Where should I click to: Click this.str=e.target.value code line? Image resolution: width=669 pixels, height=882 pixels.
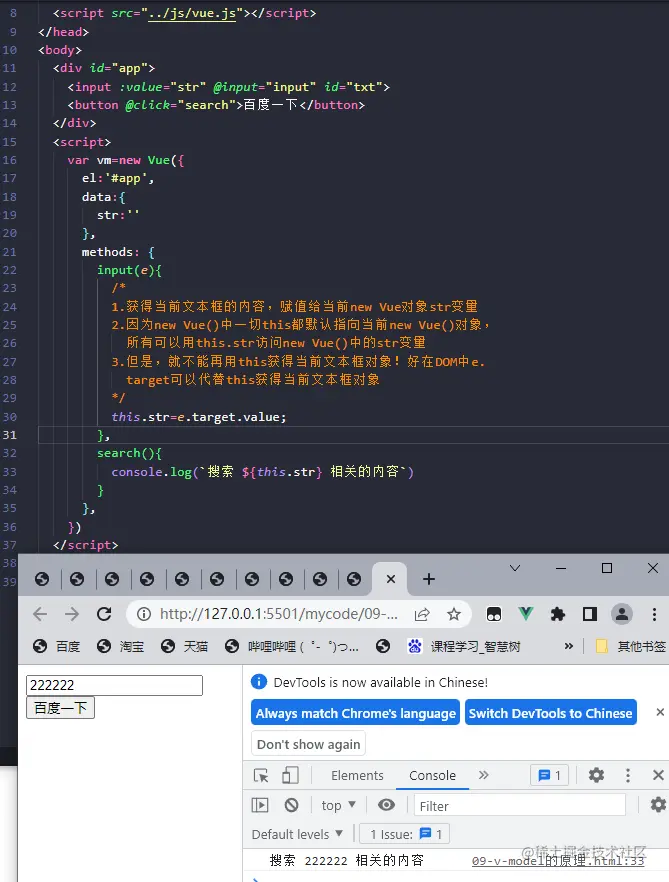click(x=199, y=417)
